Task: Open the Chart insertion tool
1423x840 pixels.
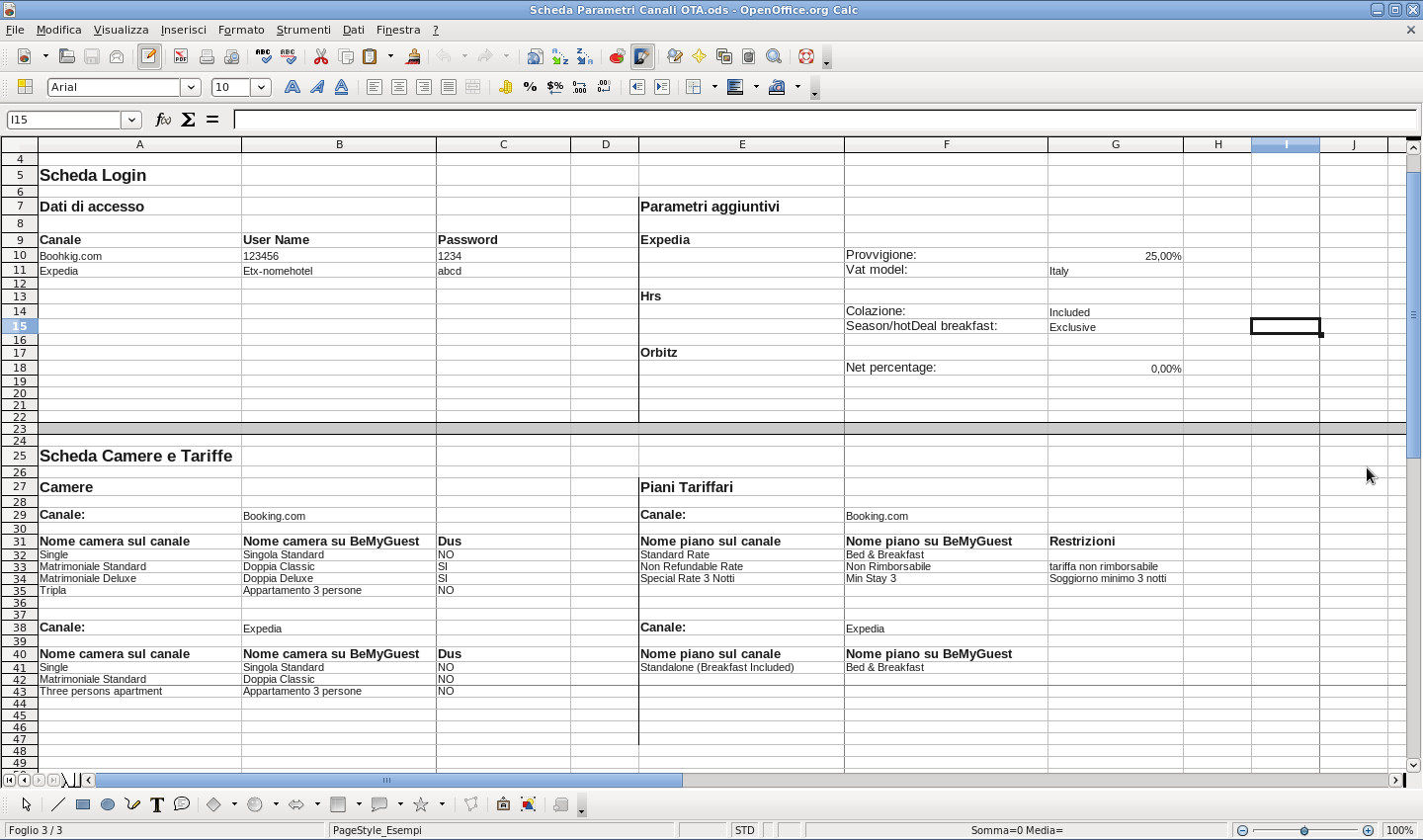Action: click(x=617, y=57)
